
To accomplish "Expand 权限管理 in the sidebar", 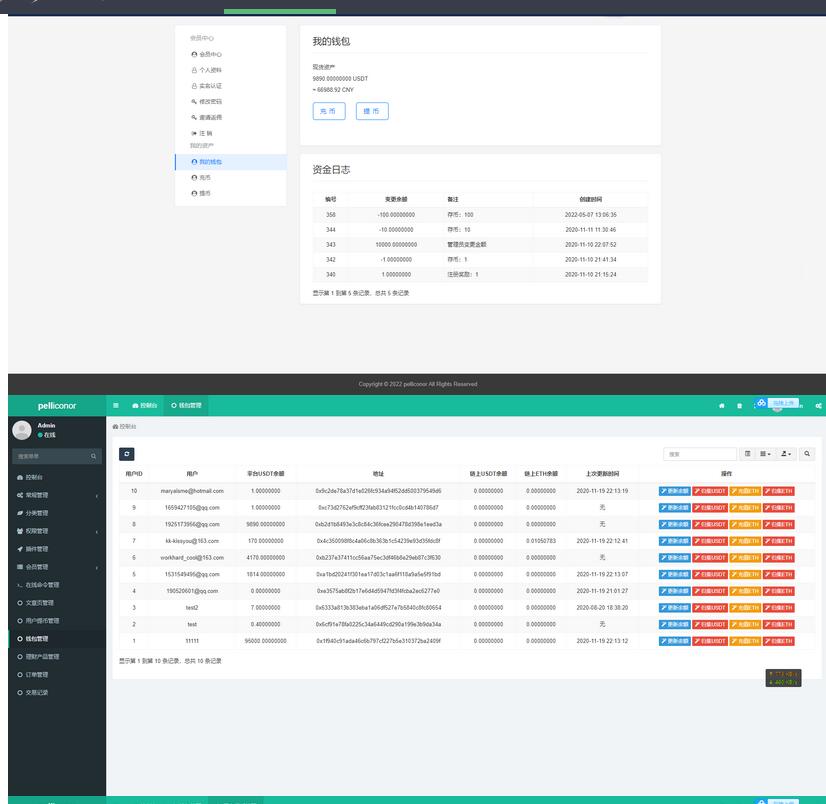I will (53, 531).
